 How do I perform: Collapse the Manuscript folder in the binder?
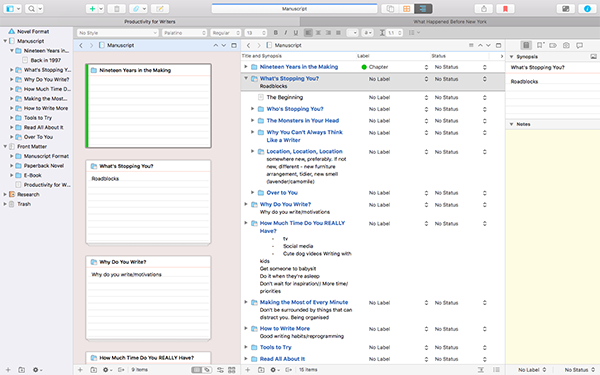[5, 41]
